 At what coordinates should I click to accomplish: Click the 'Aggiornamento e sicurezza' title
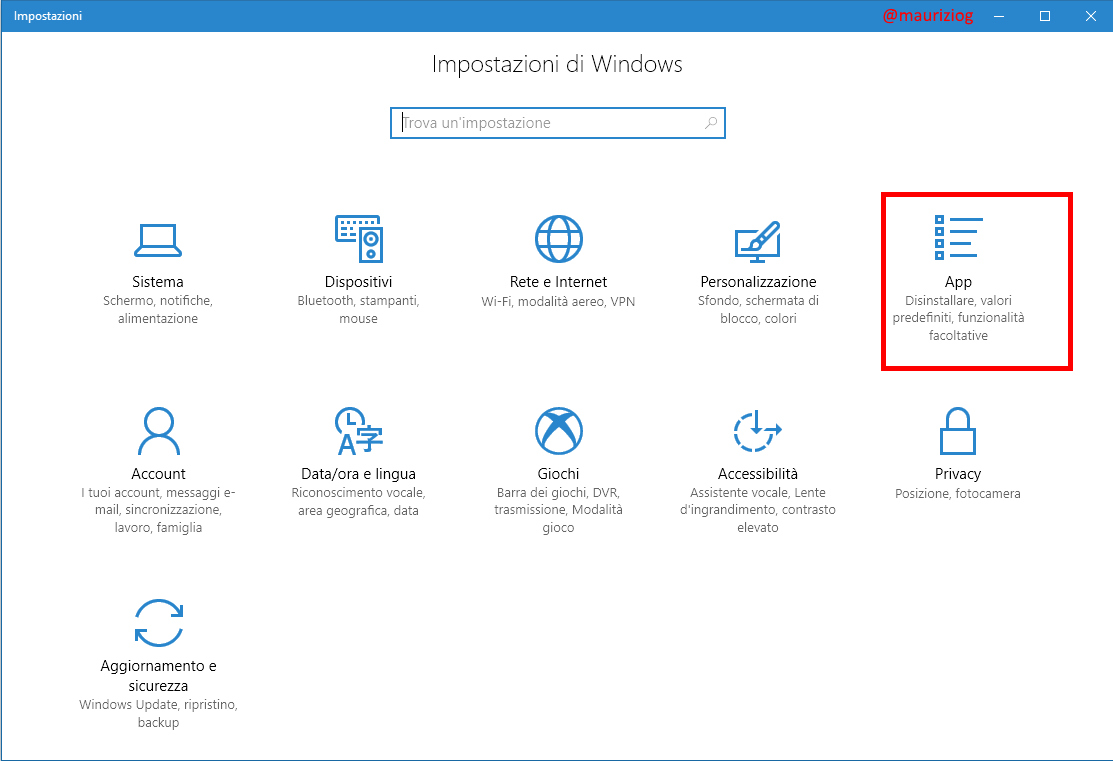click(158, 676)
